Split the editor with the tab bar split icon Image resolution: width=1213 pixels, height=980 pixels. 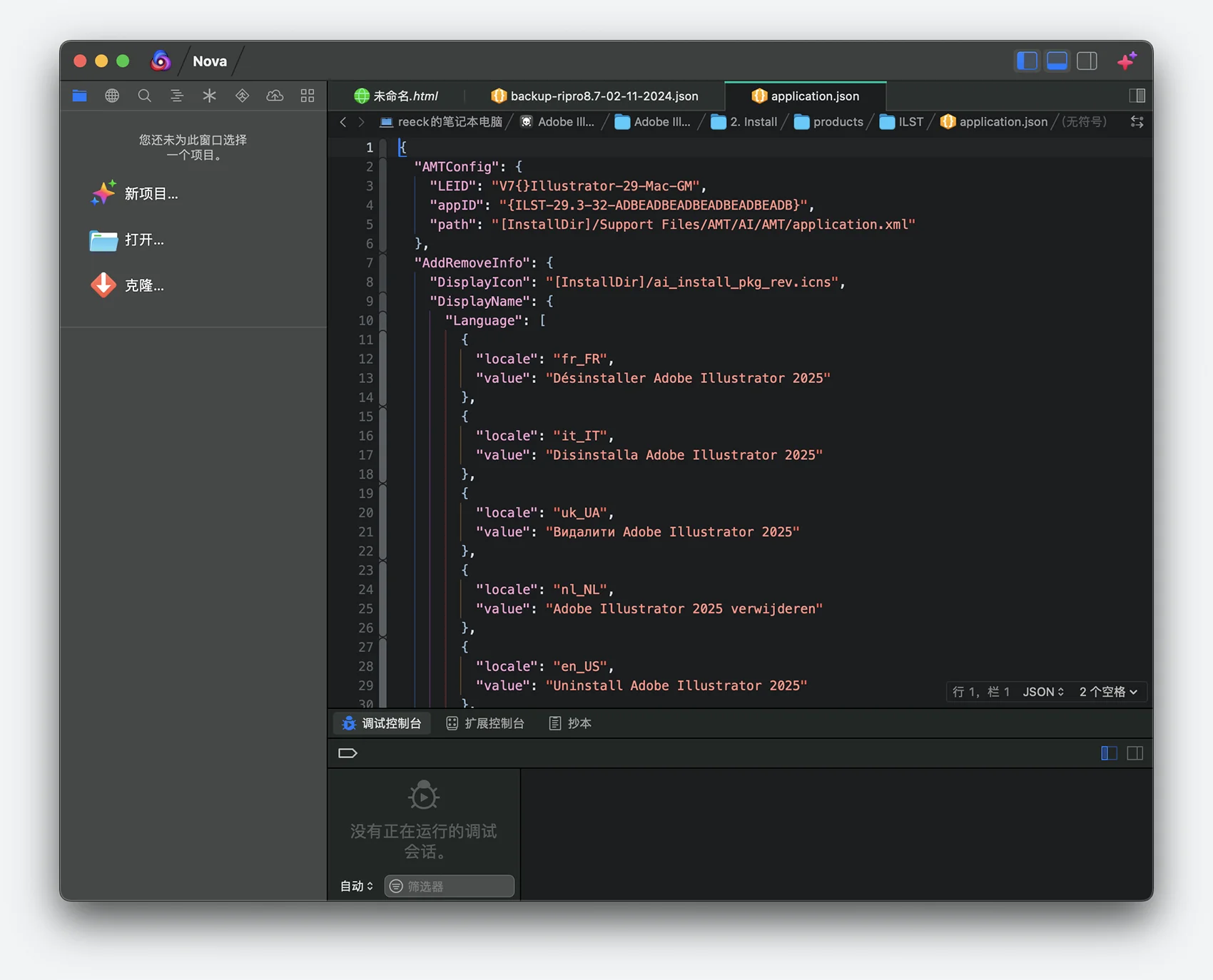[1137, 96]
